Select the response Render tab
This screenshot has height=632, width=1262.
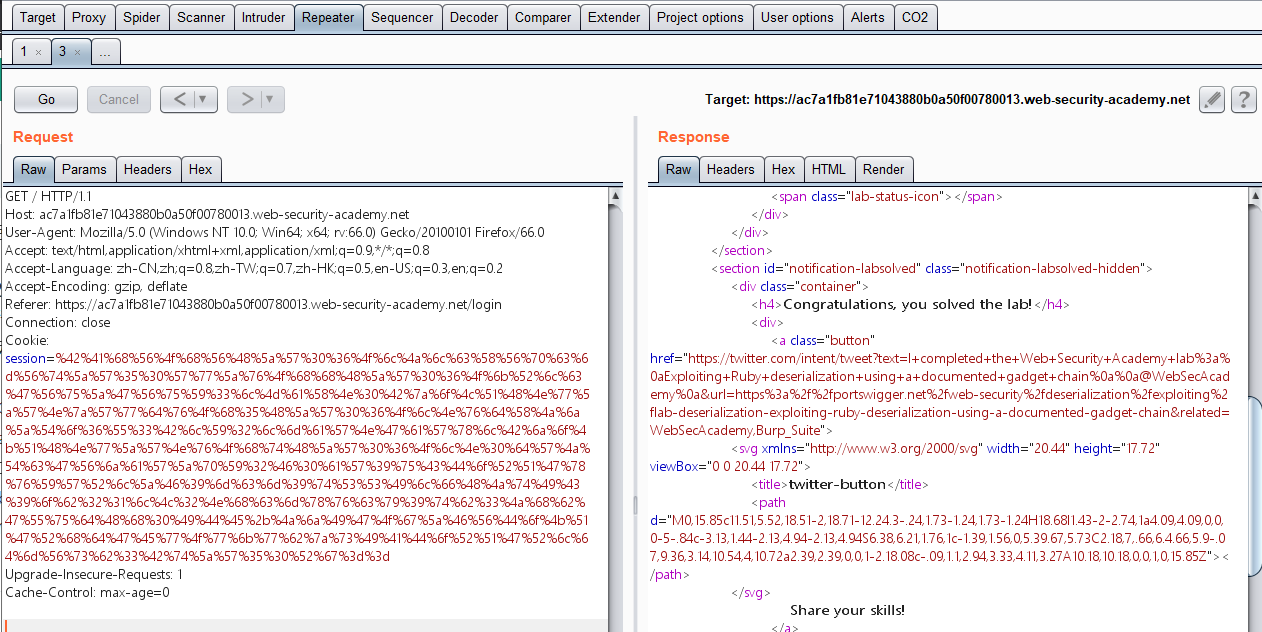[x=883, y=169]
